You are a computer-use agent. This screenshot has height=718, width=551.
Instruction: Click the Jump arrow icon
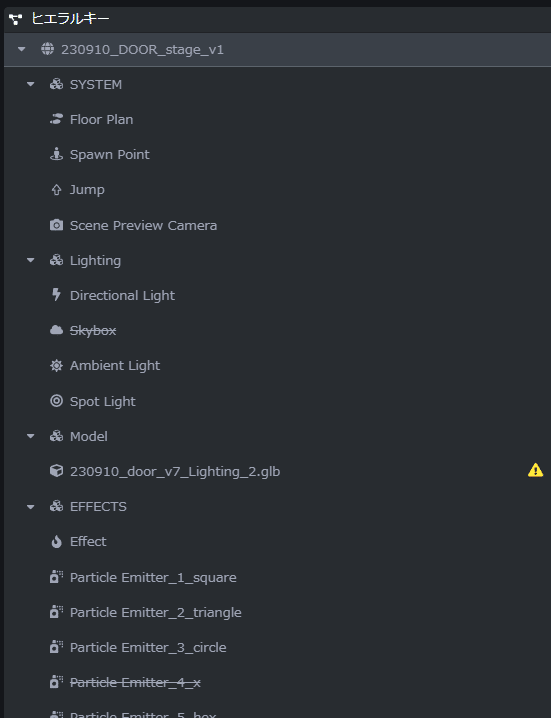[x=56, y=190]
